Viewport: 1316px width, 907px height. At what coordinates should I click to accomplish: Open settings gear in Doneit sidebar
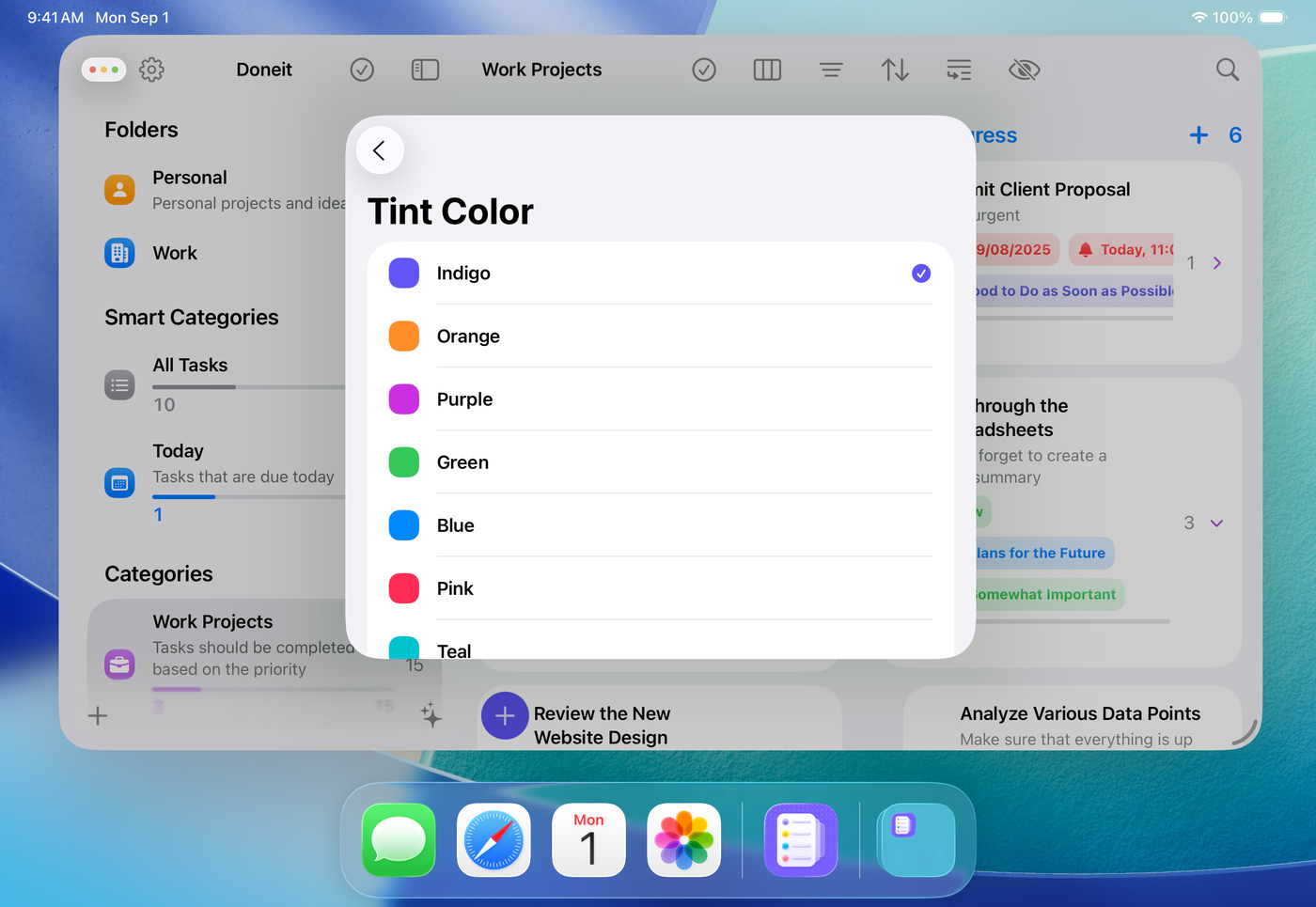click(x=151, y=70)
